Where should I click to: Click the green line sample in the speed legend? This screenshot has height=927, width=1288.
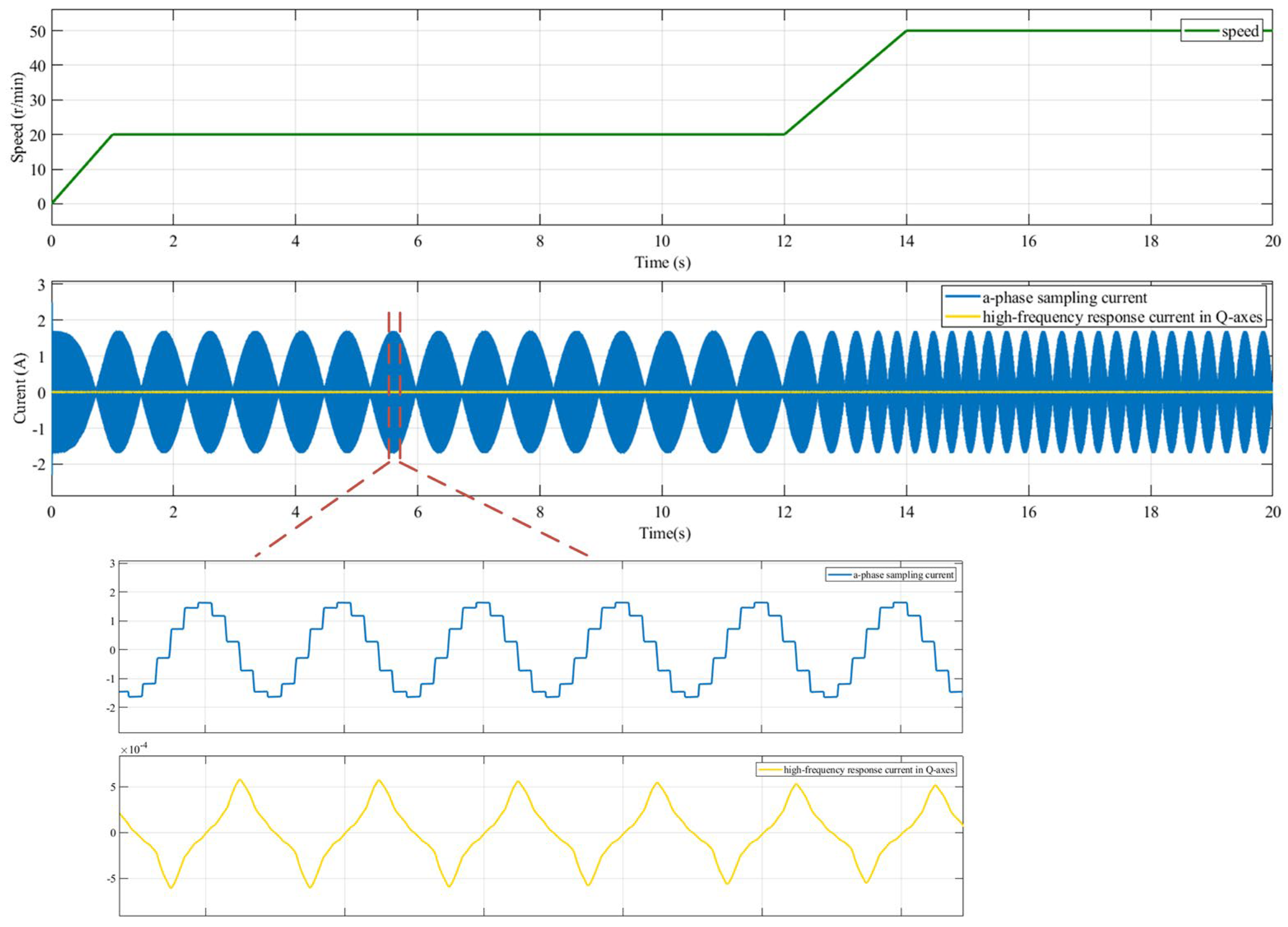point(1203,31)
